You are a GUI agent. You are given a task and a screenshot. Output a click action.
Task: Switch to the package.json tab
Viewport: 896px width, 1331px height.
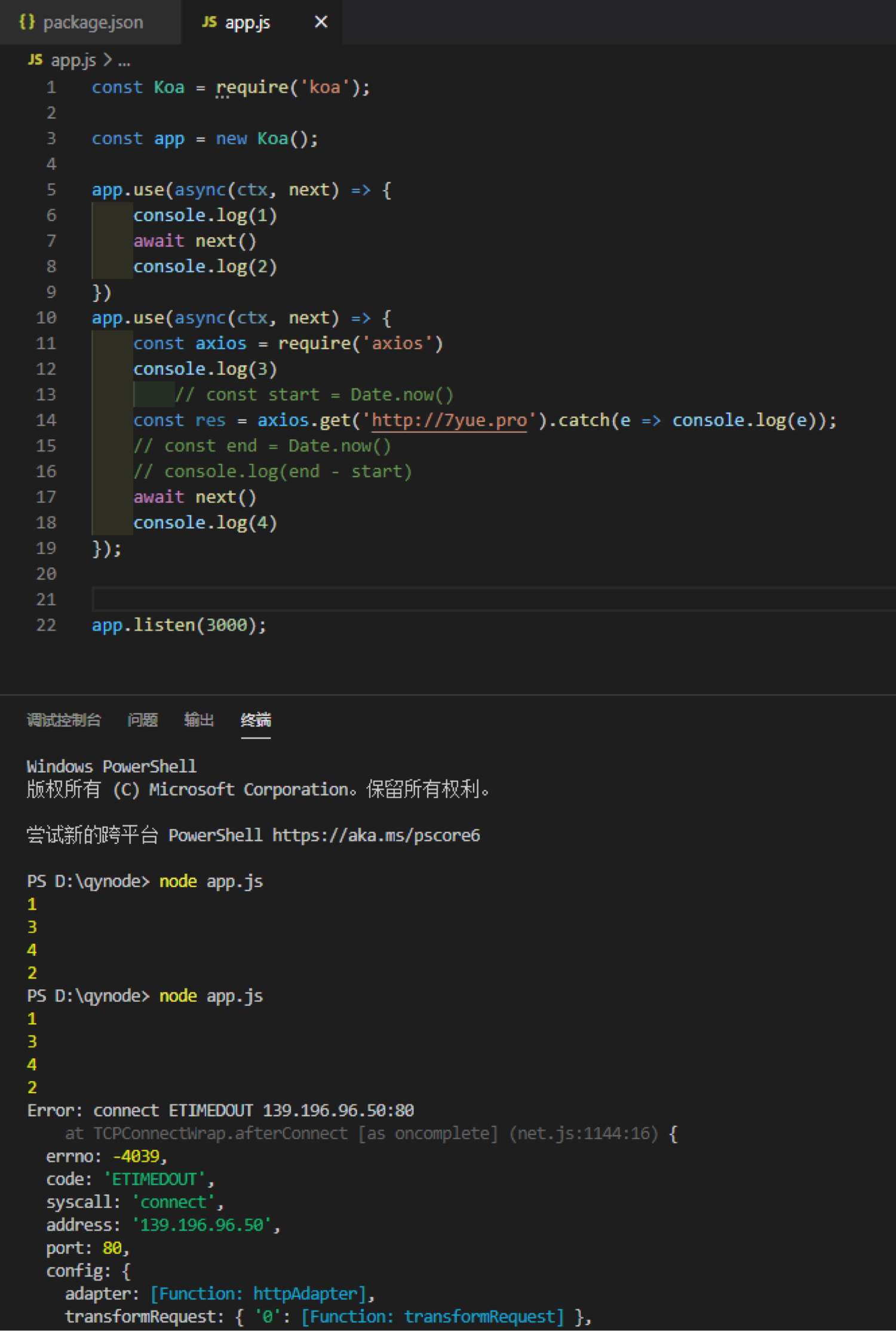pos(93,23)
